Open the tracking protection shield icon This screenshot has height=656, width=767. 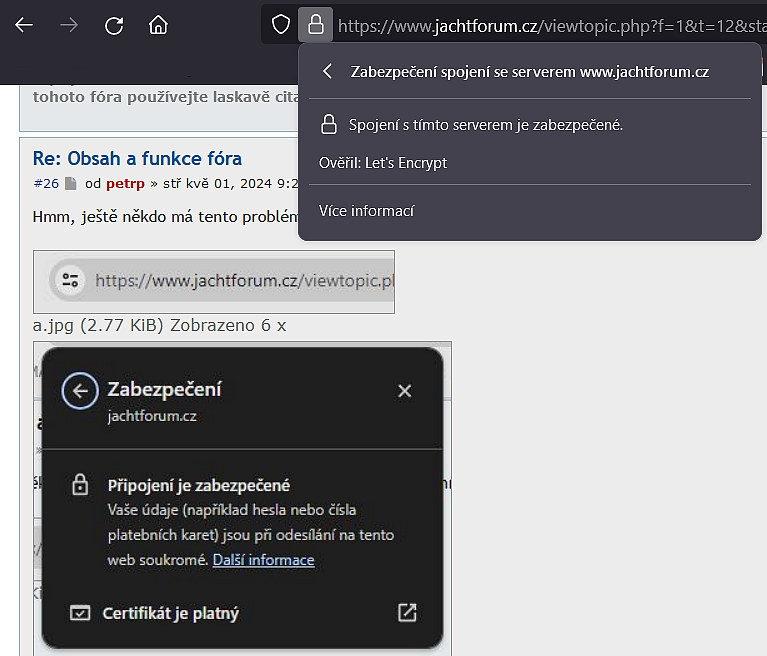click(281, 24)
